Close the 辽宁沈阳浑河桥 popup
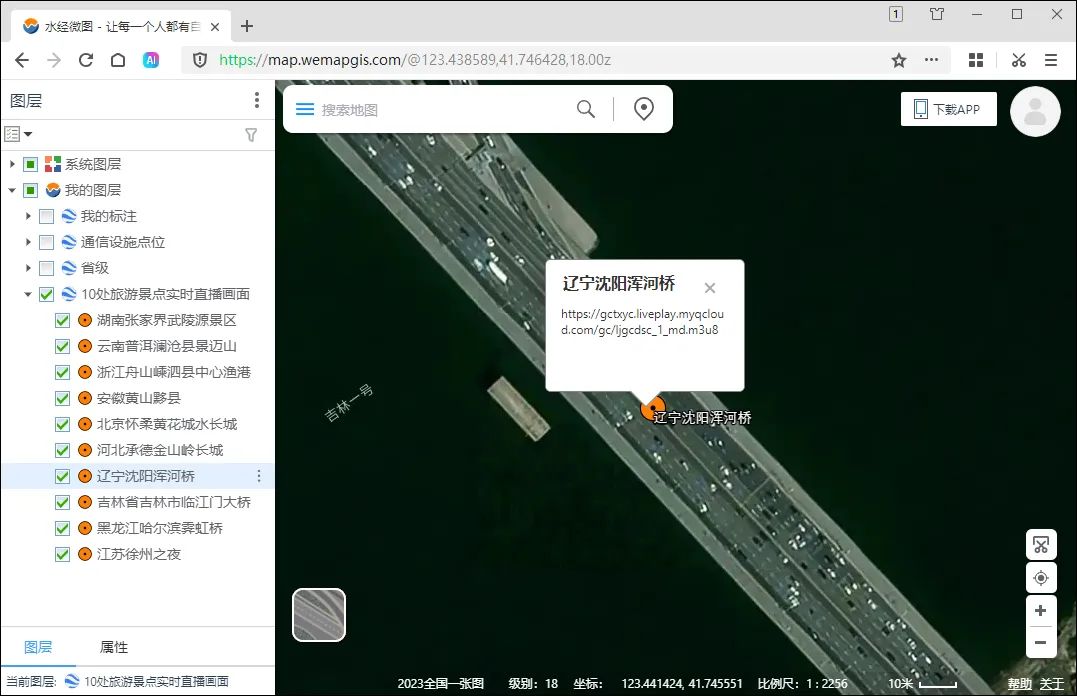Viewport: 1077px width, 696px height. click(710, 288)
